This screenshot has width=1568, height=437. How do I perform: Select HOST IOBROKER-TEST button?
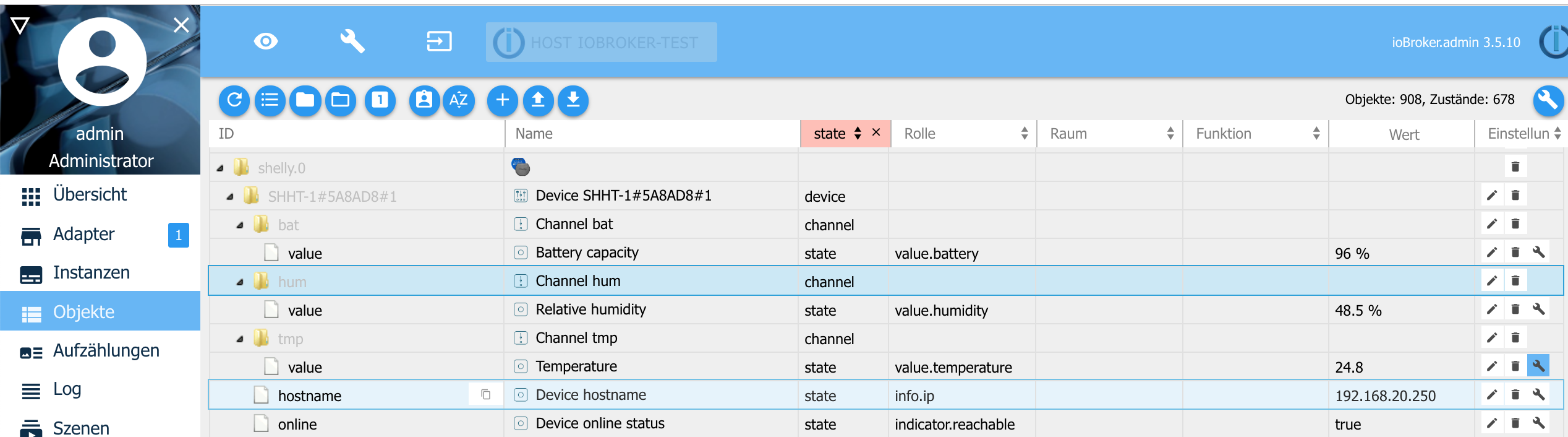point(601,42)
